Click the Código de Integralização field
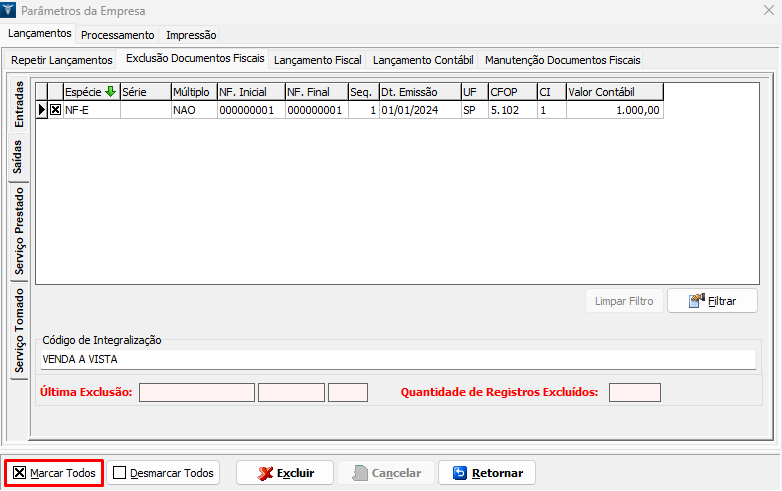Screen dimensions: 782x491 point(398,359)
